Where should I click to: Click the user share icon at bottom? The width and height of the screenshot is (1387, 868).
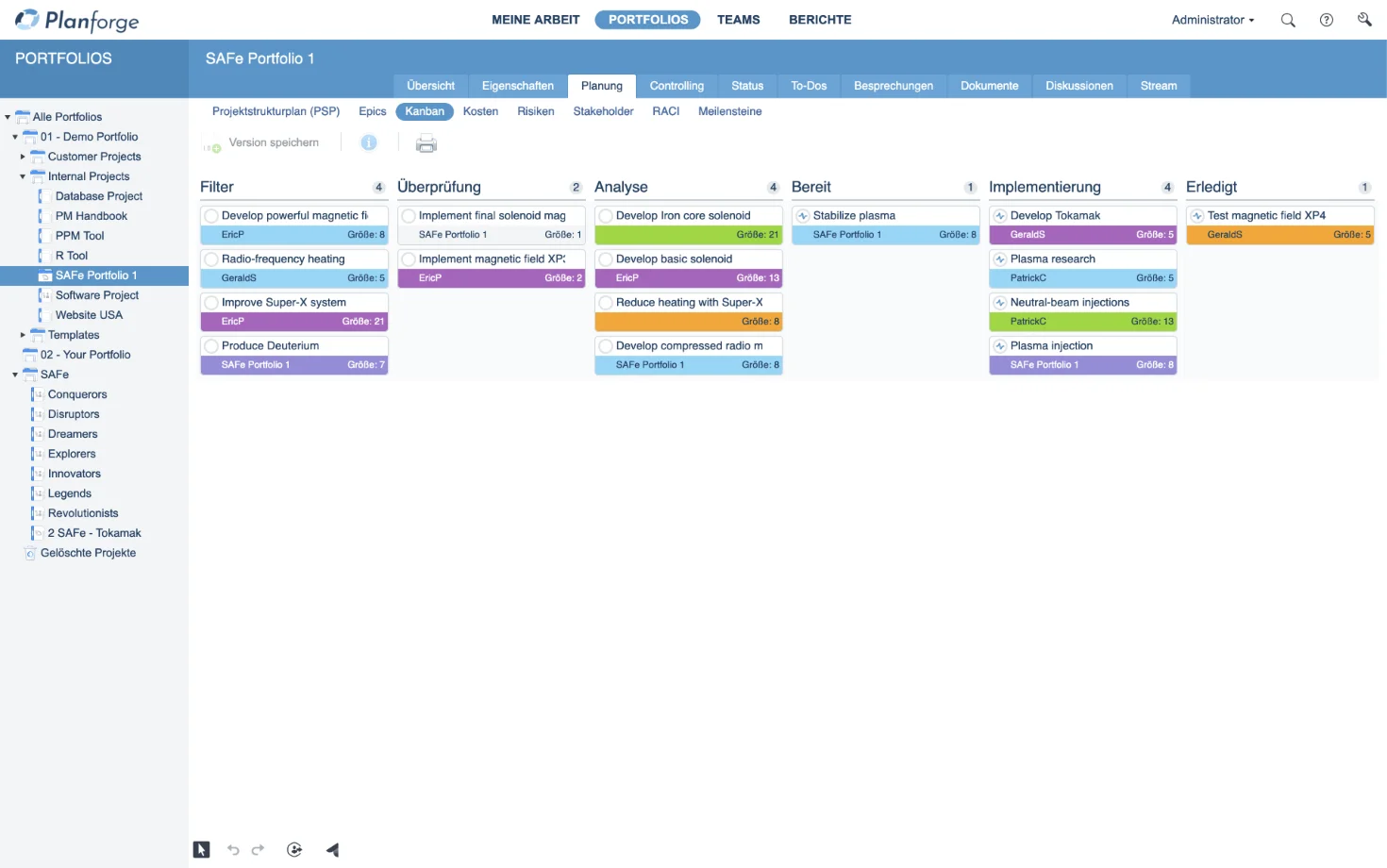(294, 849)
